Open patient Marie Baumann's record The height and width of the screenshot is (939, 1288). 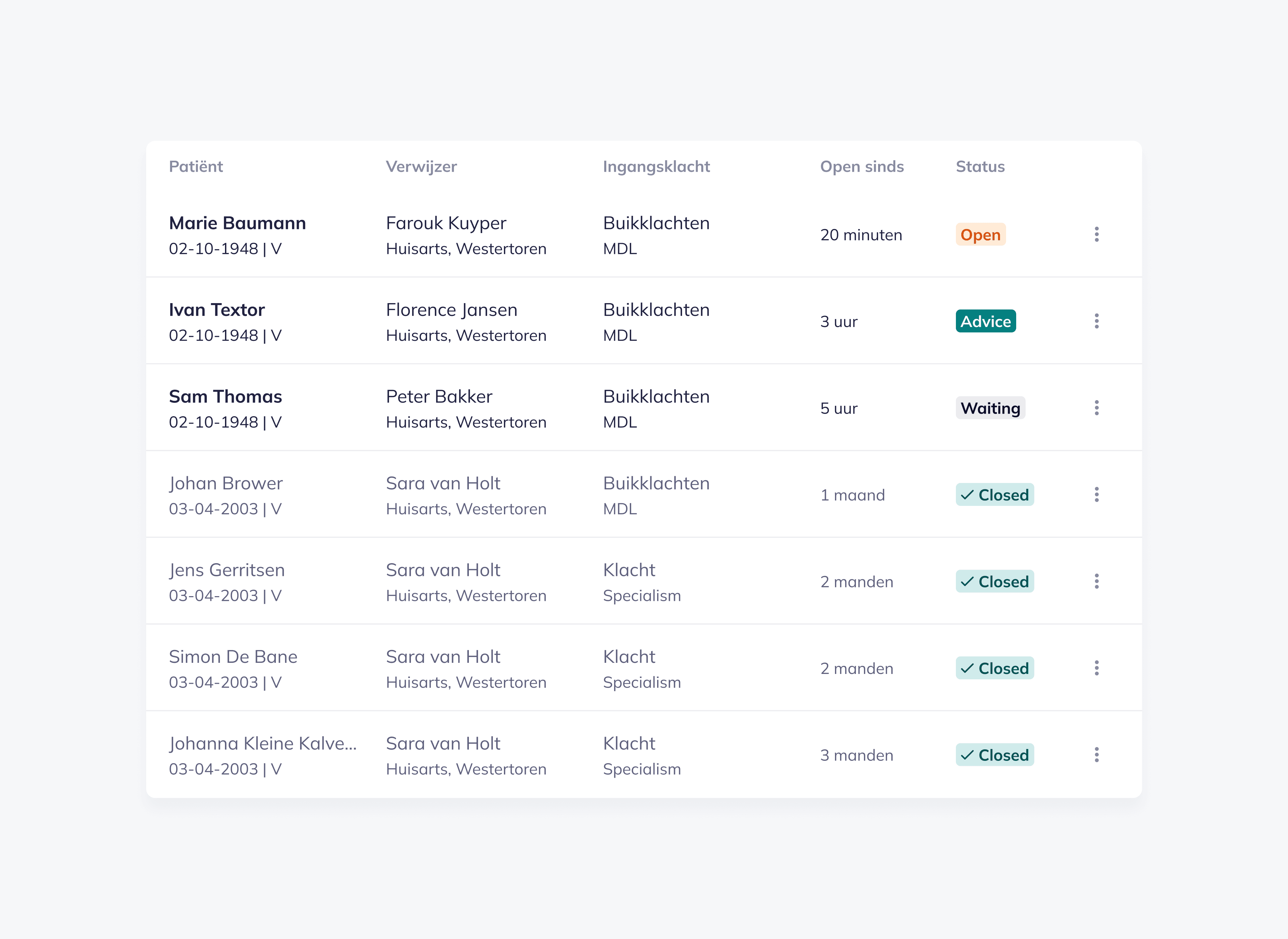(x=237, y=223)
